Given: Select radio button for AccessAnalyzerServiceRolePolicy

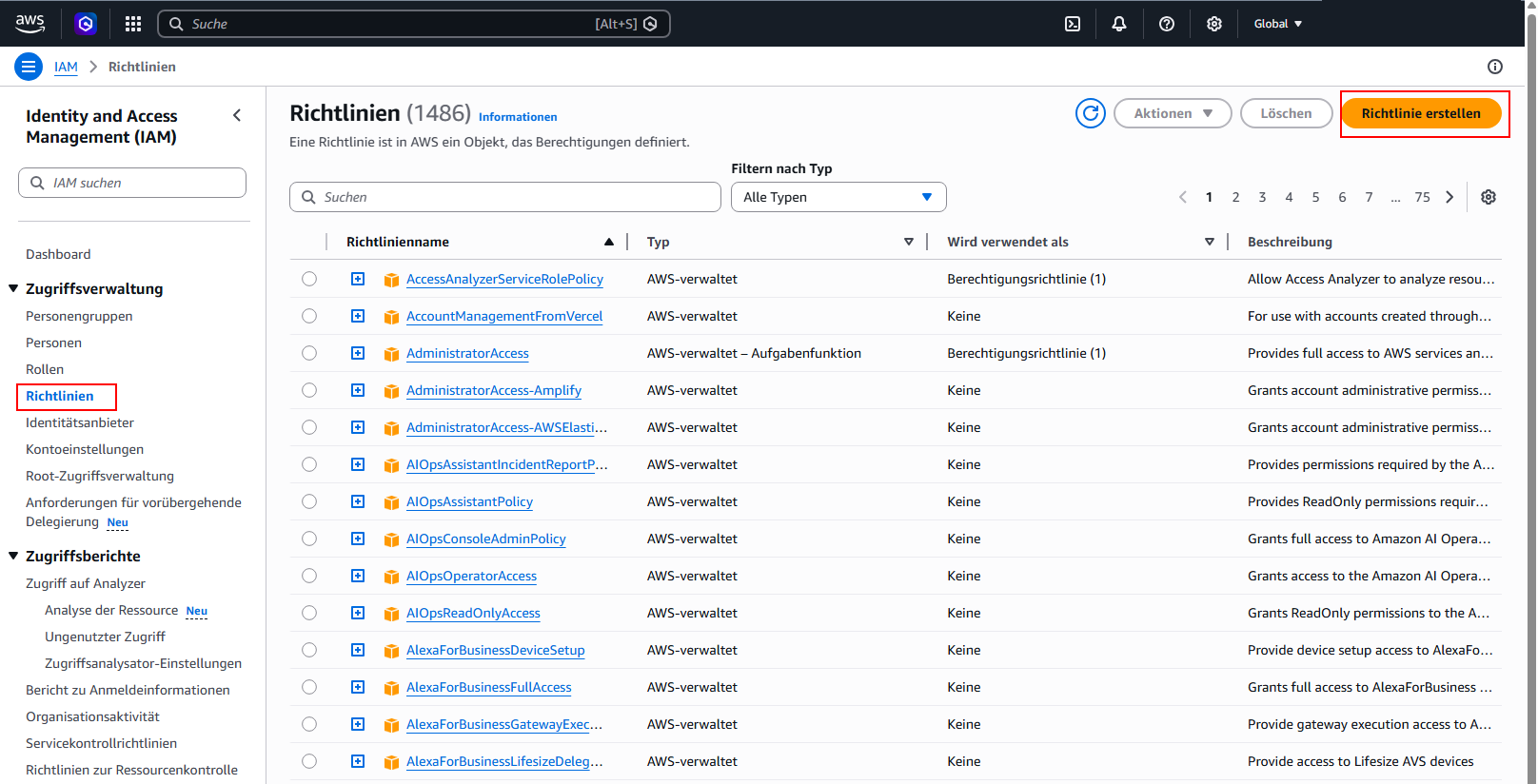Looking at the screenshot, I should (309, 279).
